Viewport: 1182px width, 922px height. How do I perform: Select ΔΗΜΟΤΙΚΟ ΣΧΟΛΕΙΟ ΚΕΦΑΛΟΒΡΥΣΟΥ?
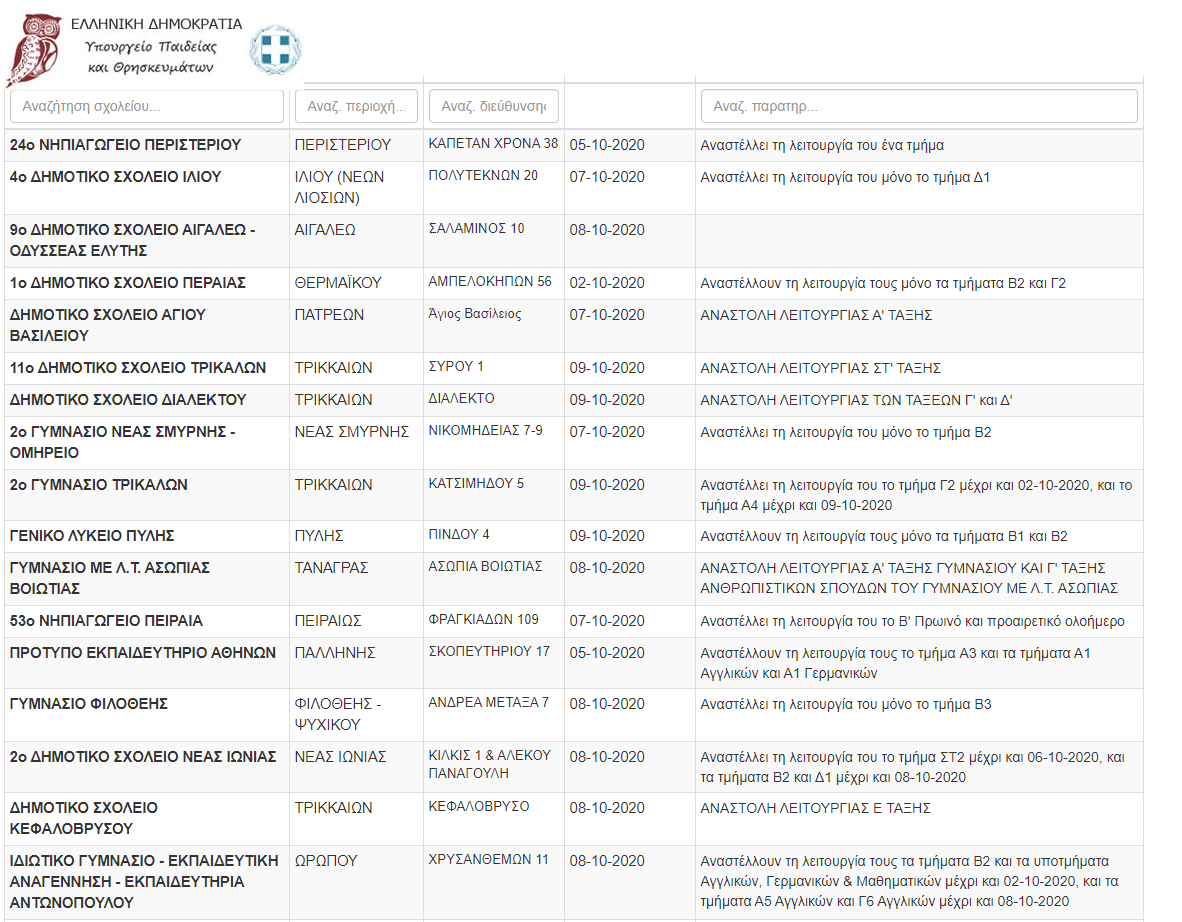84,818
